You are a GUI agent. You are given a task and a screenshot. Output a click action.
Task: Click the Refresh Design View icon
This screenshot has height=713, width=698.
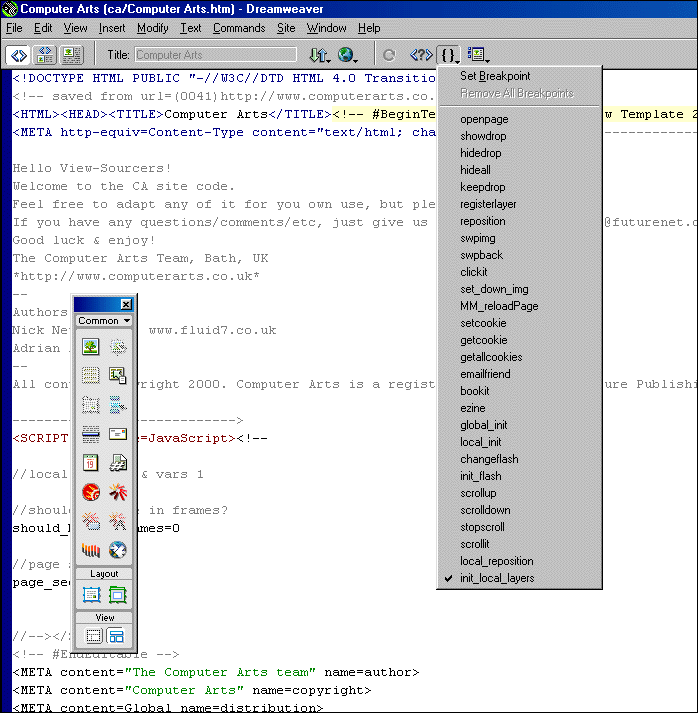point(389,55)
